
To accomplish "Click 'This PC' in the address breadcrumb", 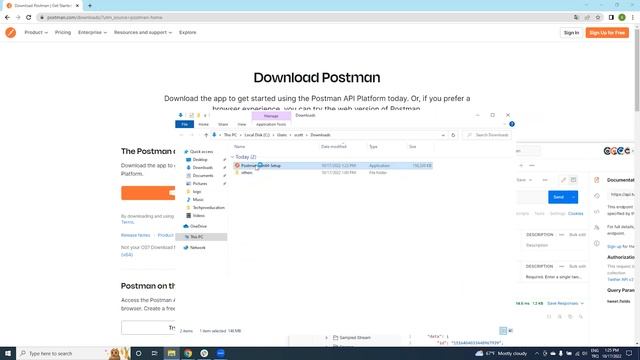I will click(x=230, y=135).
